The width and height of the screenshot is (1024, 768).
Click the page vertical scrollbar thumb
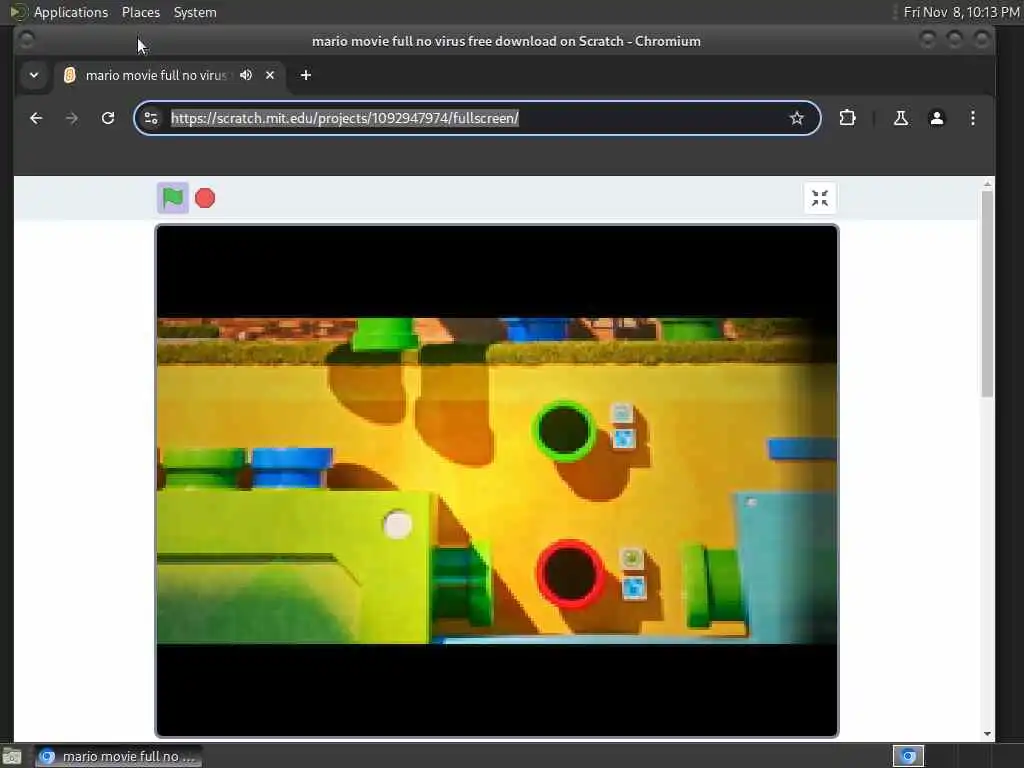click(x=987, y=294)
